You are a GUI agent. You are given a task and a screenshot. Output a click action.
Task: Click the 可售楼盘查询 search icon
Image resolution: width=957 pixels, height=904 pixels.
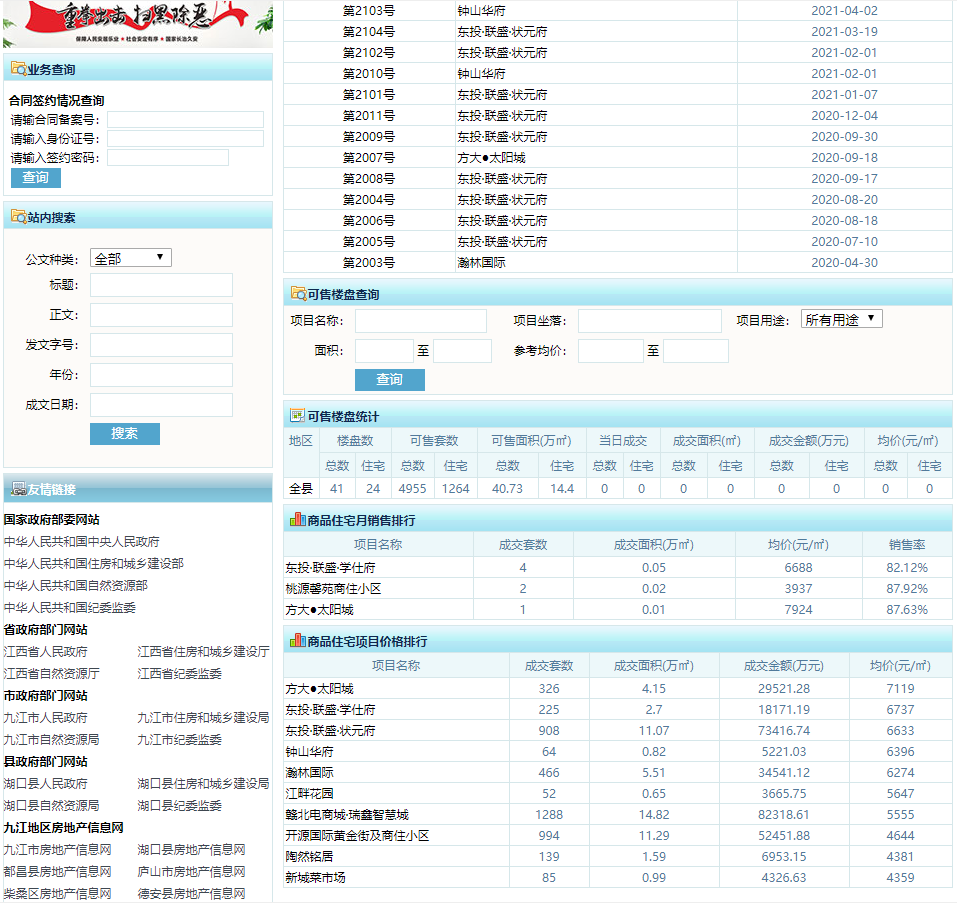click(298, 294)
